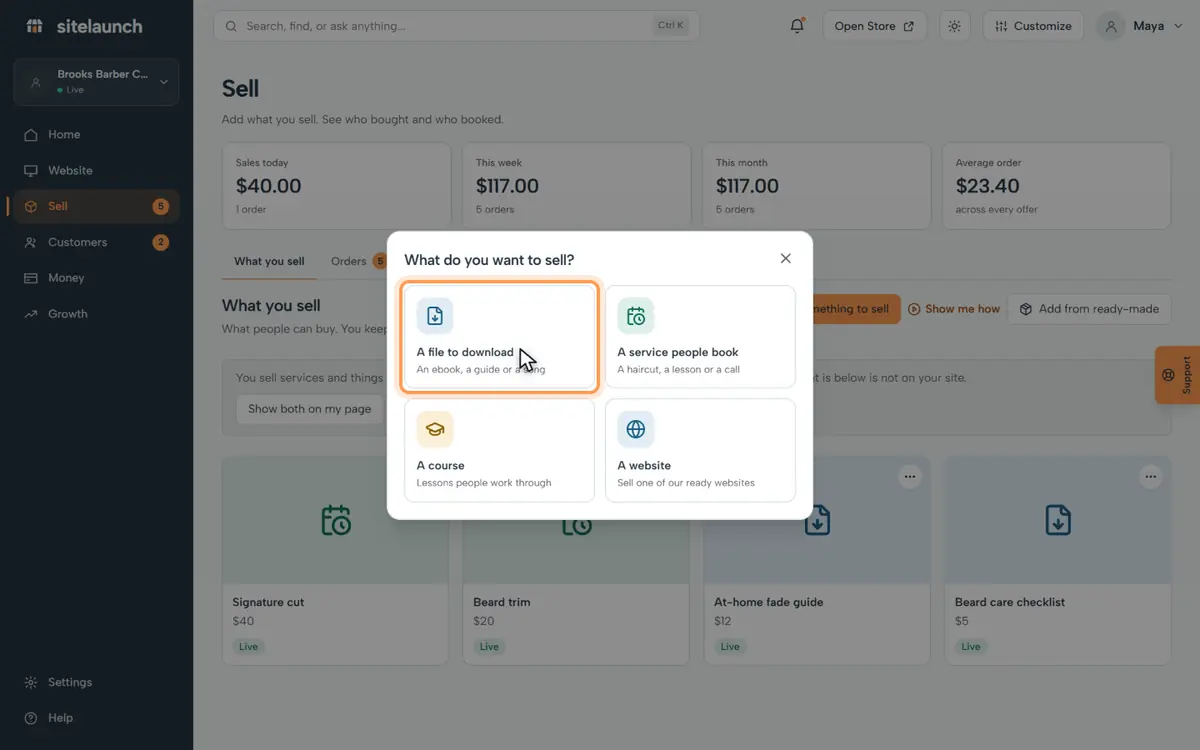
Task: Click 'Add from ready-made' button
Action: click(x=1089, y=309)
